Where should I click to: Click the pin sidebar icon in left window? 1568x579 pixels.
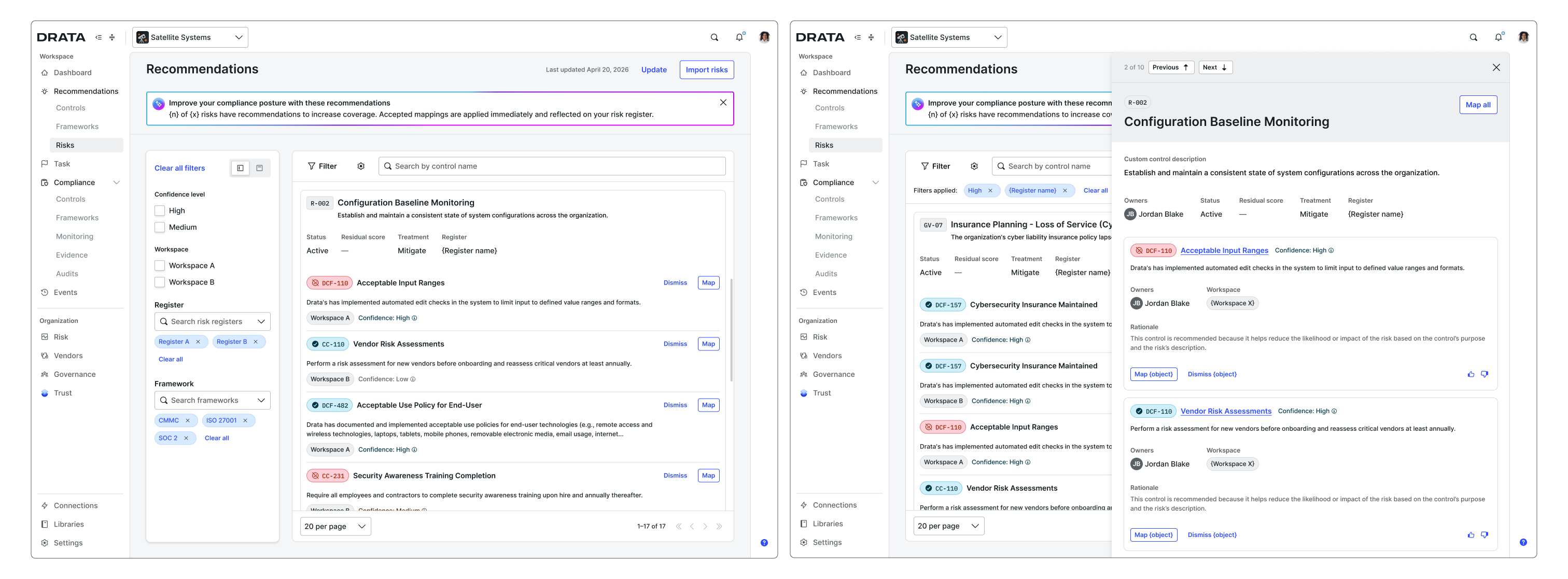click(112, 37)
